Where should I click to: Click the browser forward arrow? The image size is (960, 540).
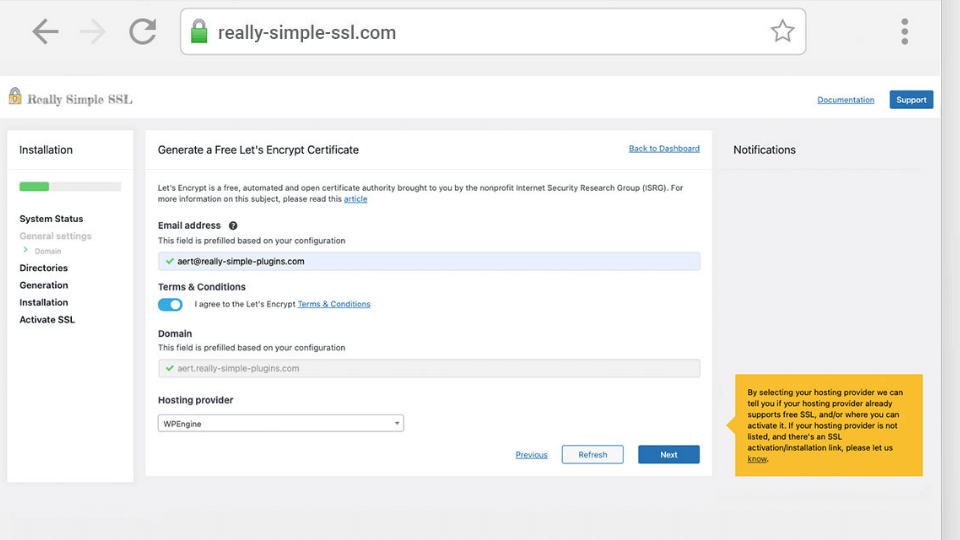coord(93,32)
